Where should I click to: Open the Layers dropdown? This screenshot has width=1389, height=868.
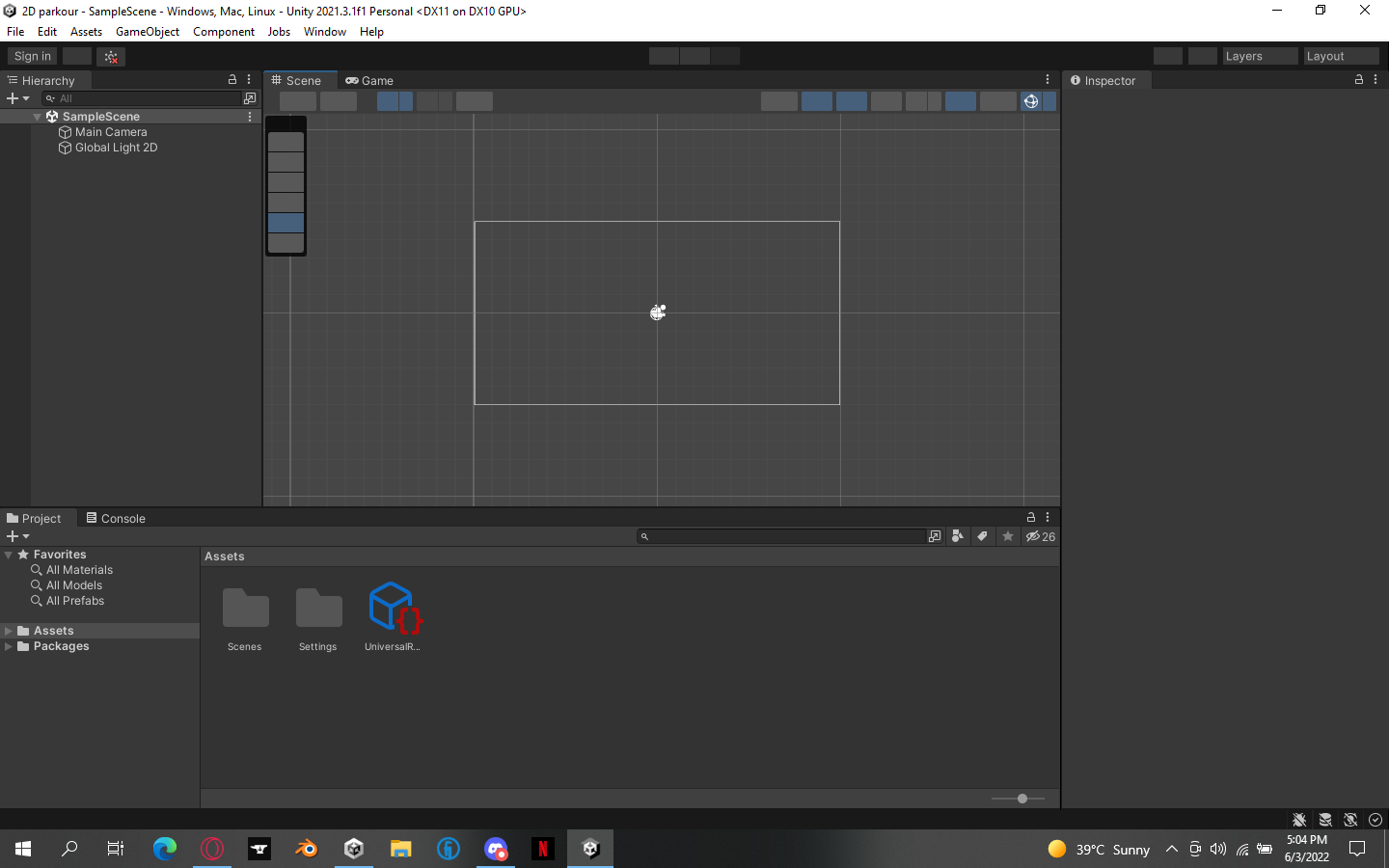(x=1259, y=56)
